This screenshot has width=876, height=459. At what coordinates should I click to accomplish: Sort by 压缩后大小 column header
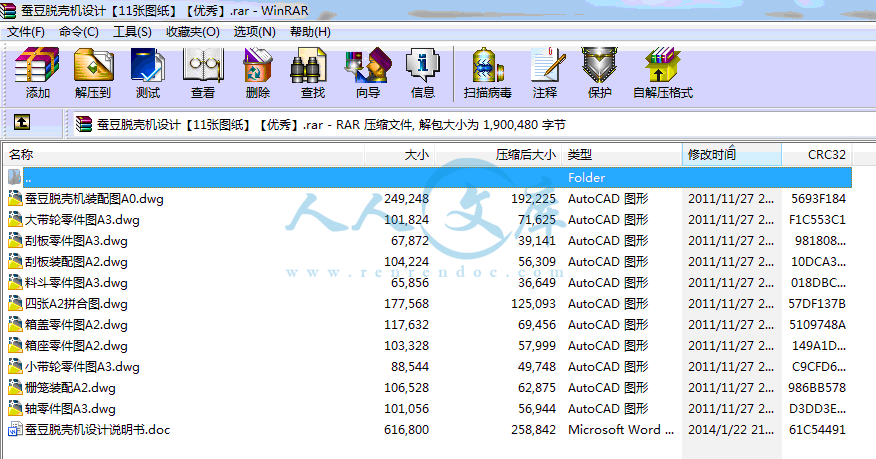(x=498, y=154)
